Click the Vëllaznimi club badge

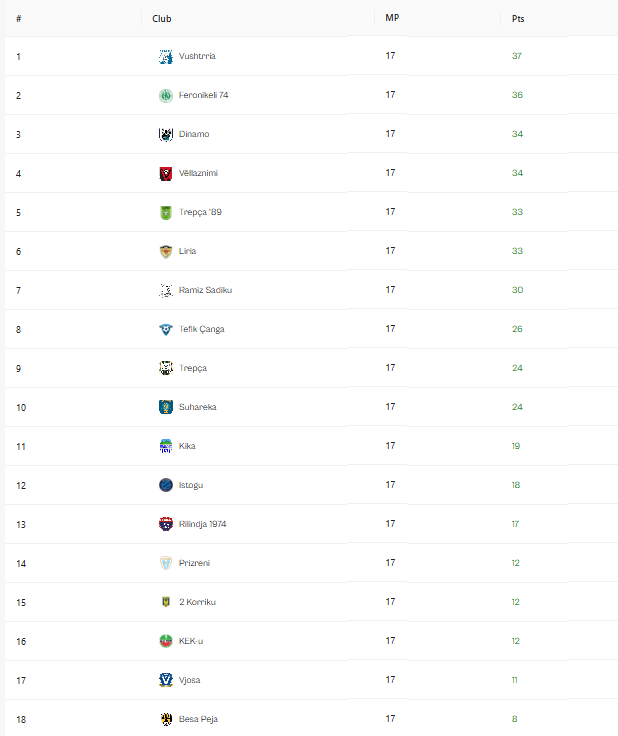(x=166, y=173)
